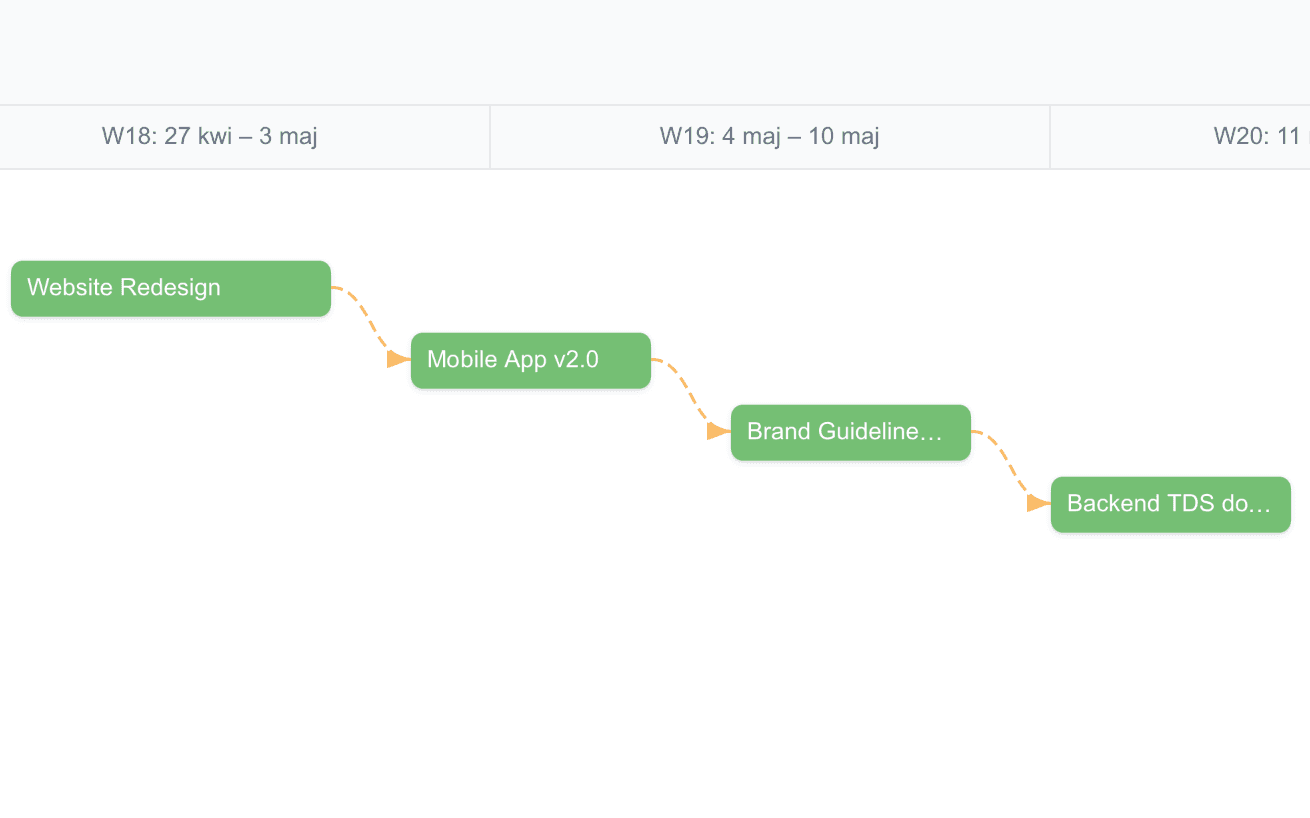Image resolution: width=1310 pixels, height=818 pixels.
Task: Open the Website Redesign task bar
Action: click(170, 288)
